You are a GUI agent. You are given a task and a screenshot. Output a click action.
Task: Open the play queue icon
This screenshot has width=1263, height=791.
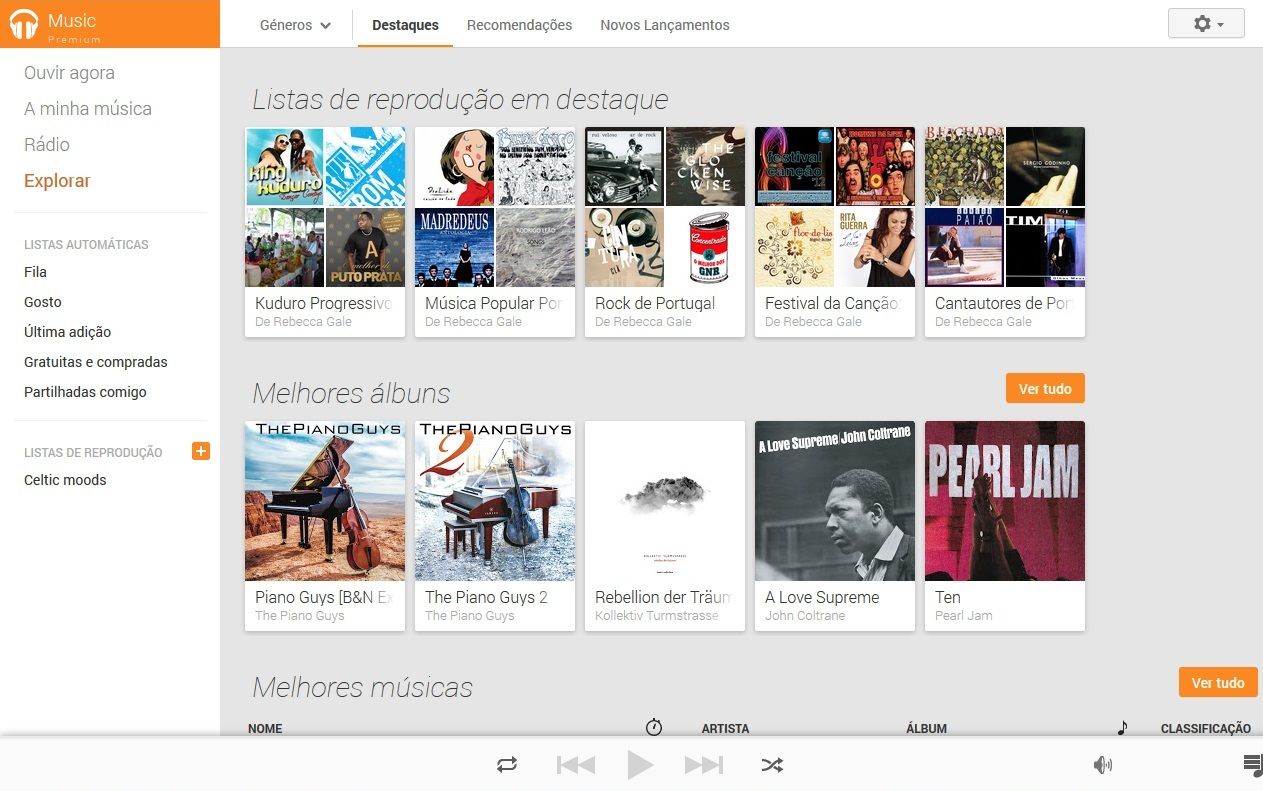pos(1252,765)
